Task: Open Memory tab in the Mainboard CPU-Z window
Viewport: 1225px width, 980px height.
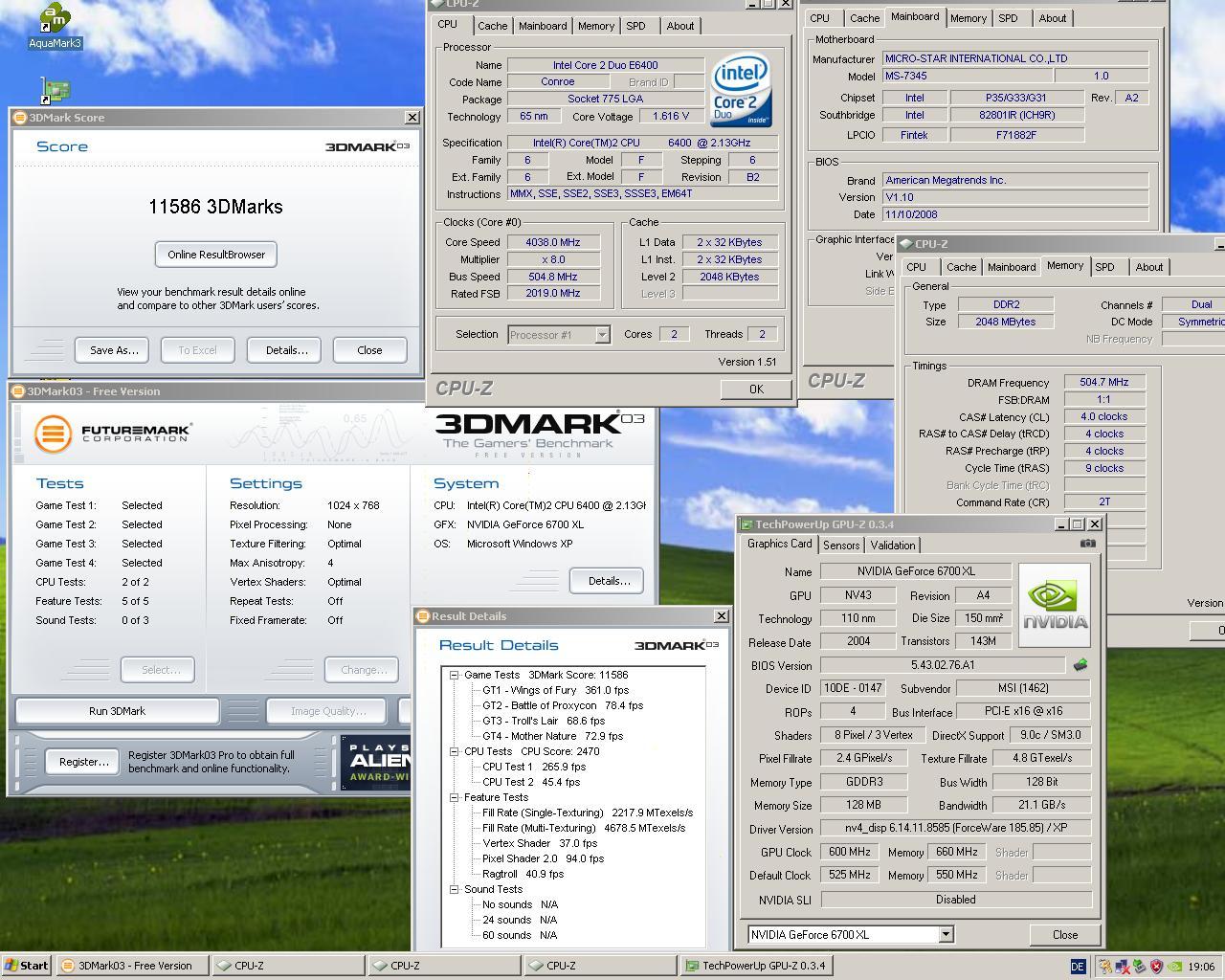Action: pos(969,18)
